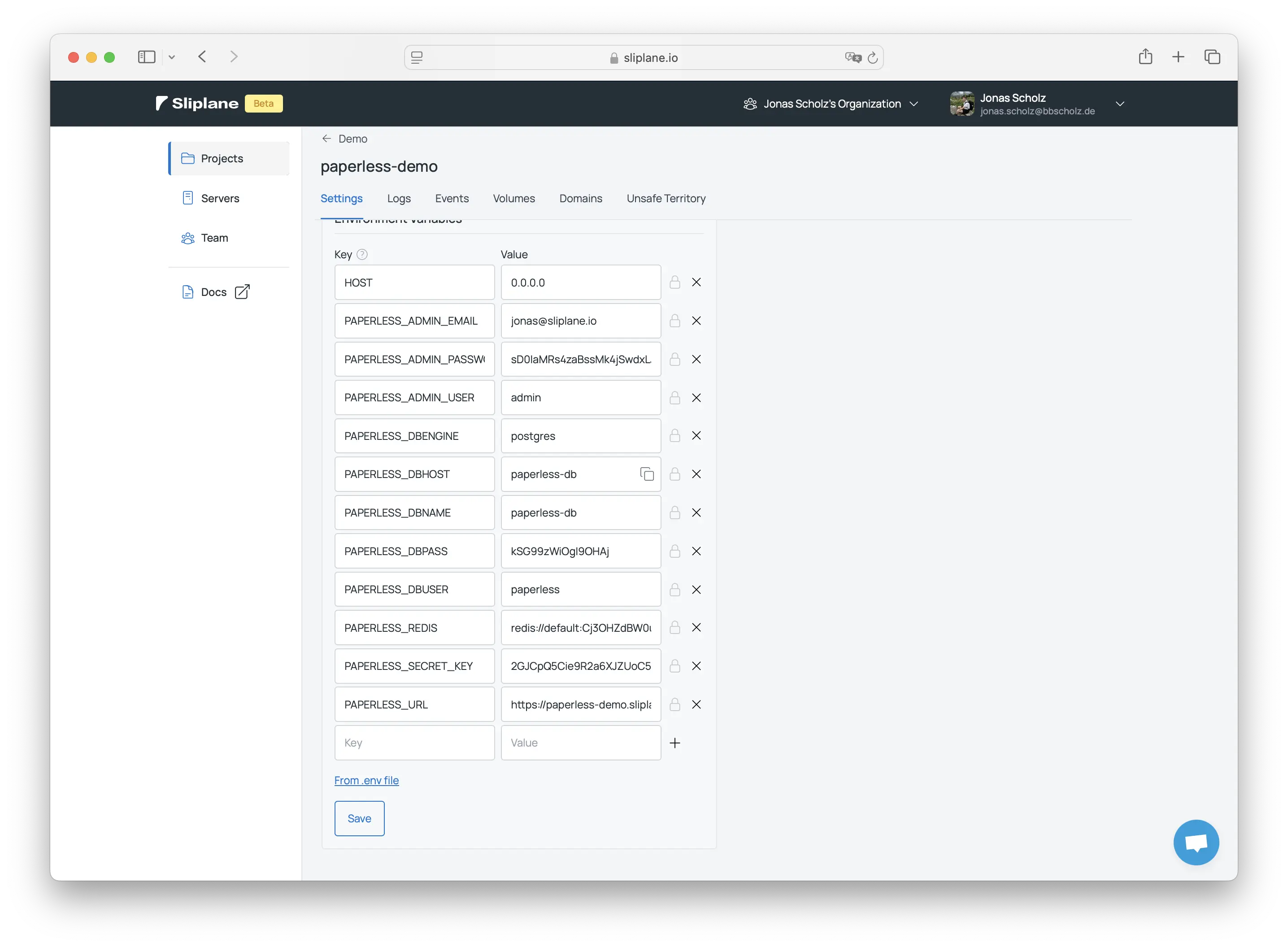Click the Key help question mark icon

[x=362, y=255]
